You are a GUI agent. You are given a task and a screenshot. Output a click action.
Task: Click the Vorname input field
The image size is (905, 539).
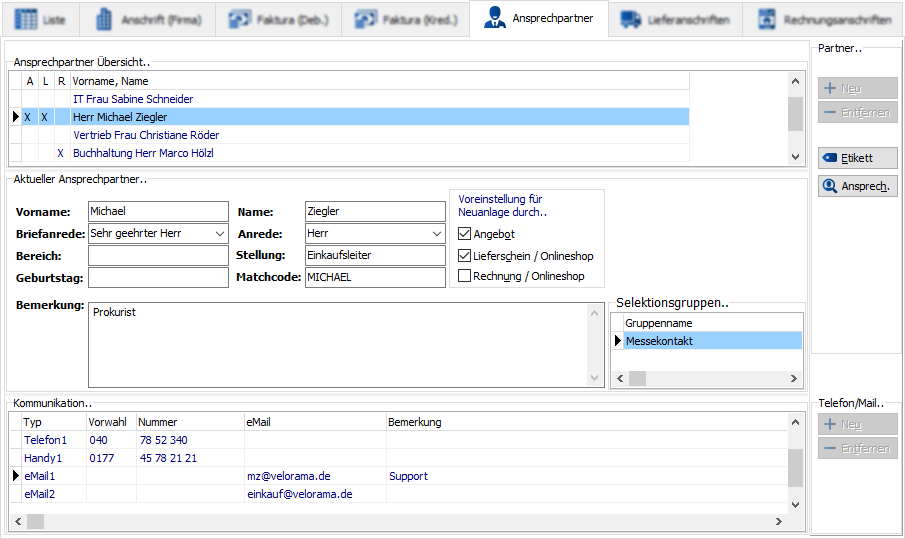pos(158,211)
